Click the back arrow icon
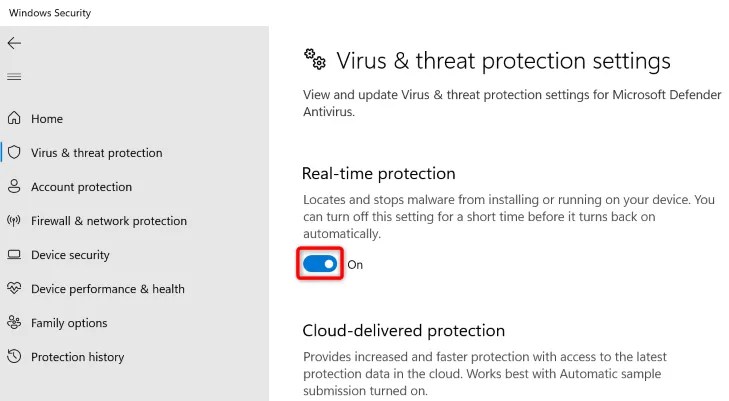The width and height of the screenshot is (729, 401). coord(14,43)
